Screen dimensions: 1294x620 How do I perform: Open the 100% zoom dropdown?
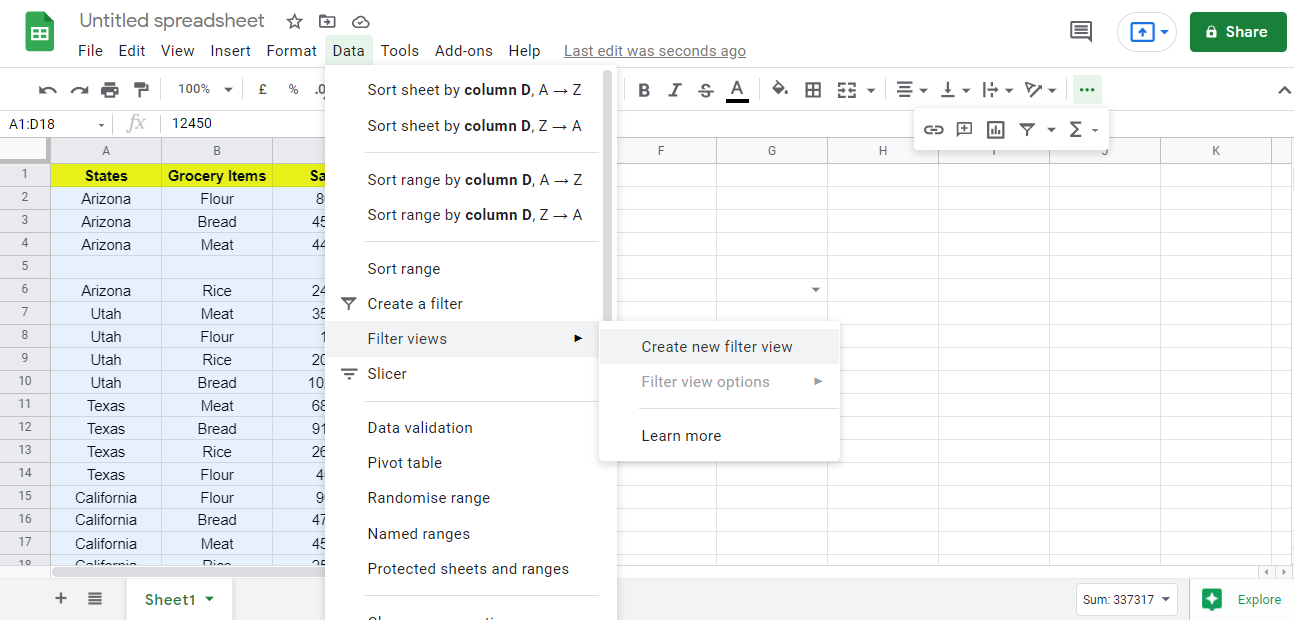tap(204, 90)
